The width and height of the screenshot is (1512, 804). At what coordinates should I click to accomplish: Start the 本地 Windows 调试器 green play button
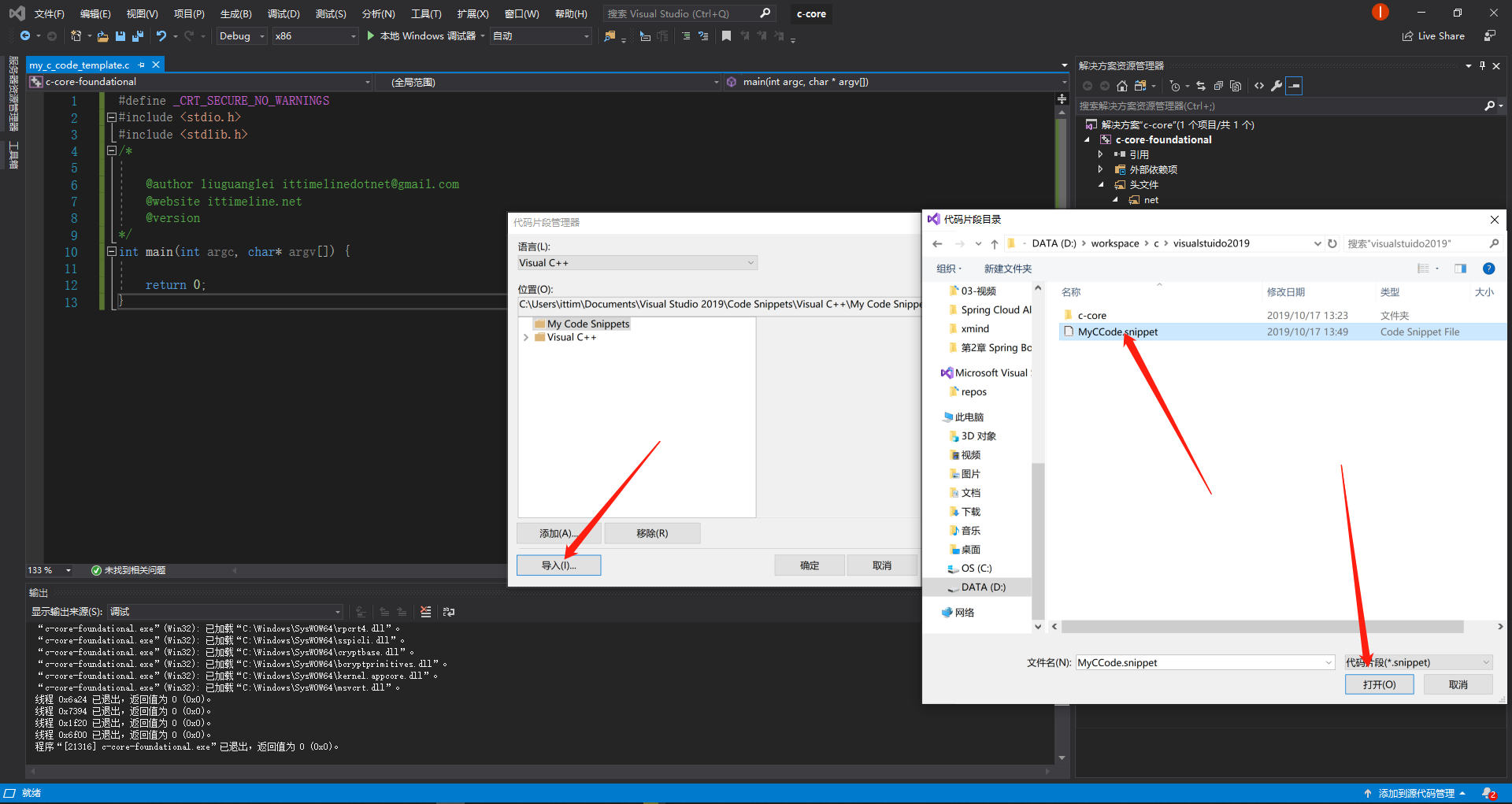click(x=370, y=36)
